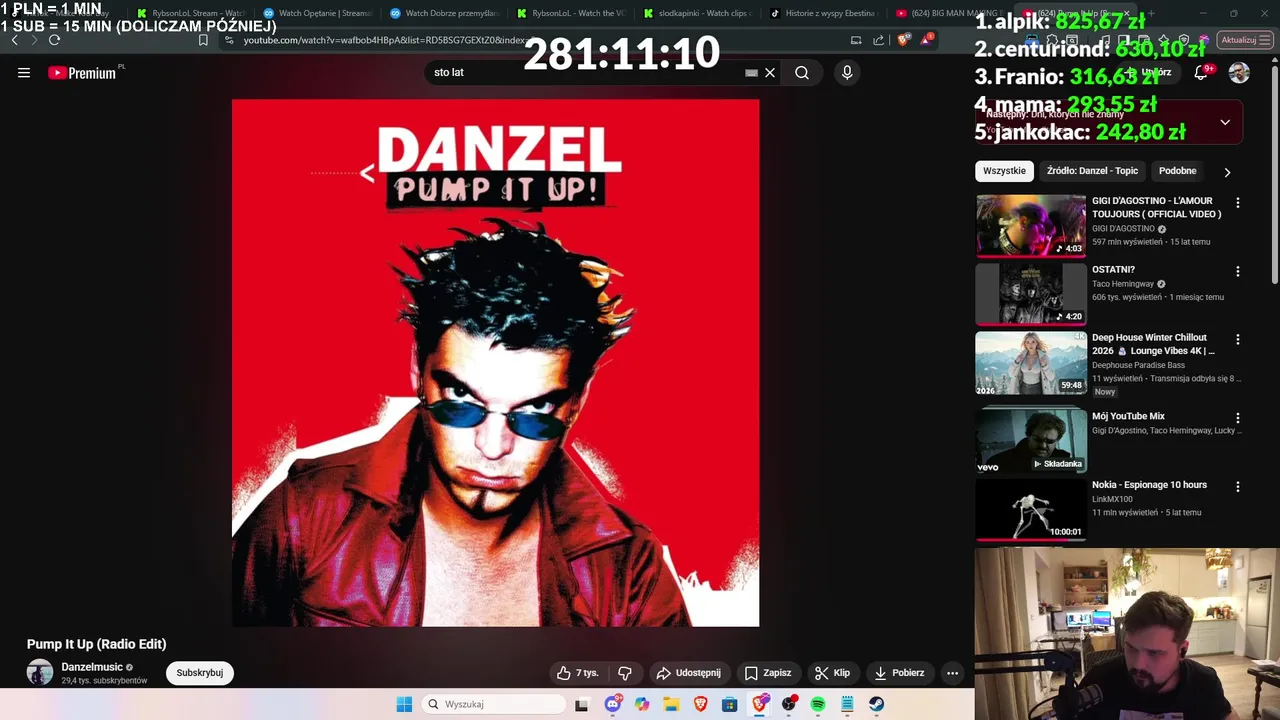The width and height of the screenshot is (1280, 720).
Task: Play the L'amour Toujours thumbnail
Action: [1031, 226]
